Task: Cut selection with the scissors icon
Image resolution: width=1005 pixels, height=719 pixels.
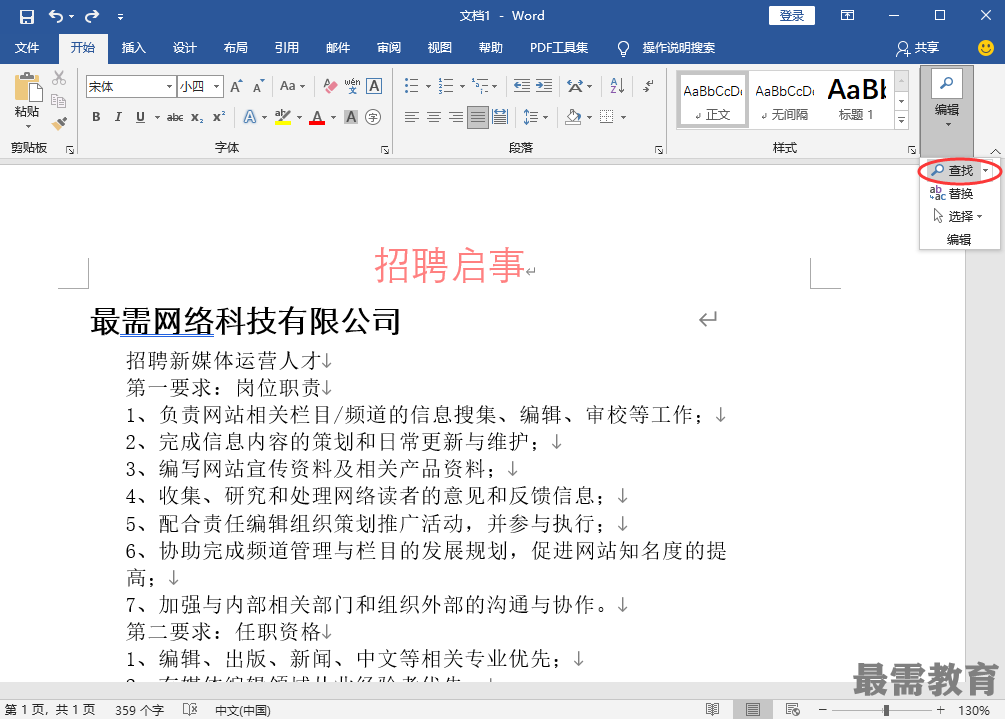Action: [59, 78]
